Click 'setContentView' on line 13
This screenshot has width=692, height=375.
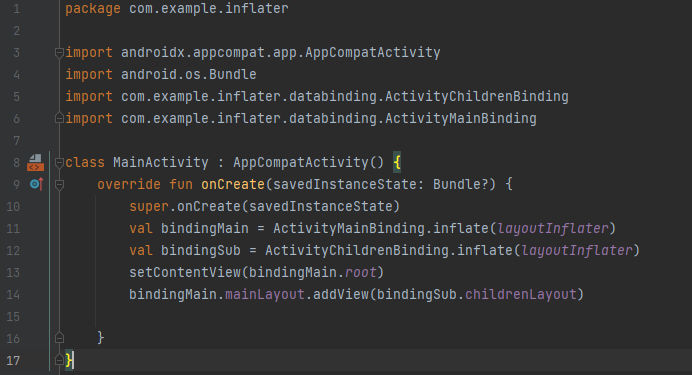pyautogui.click(x=185, y=273)
